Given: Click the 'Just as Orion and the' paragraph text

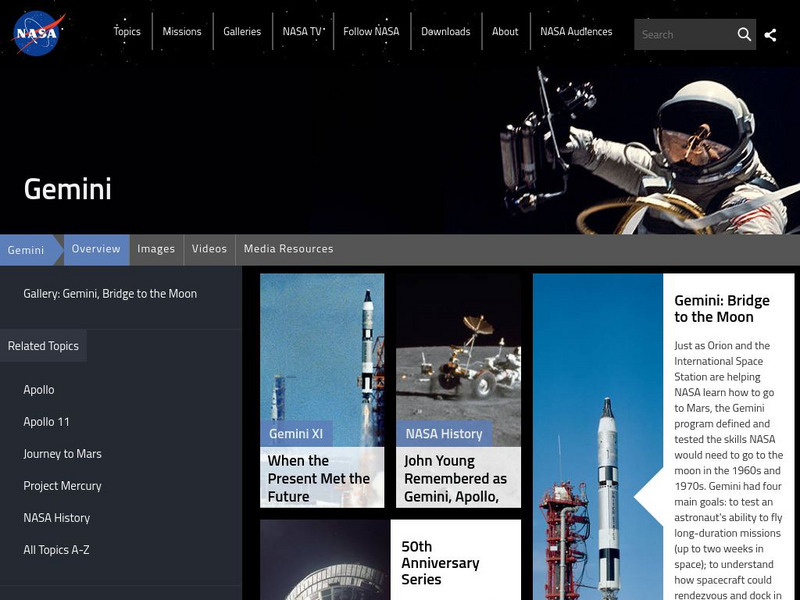Looking at the screenshot, I should (729, 469).
